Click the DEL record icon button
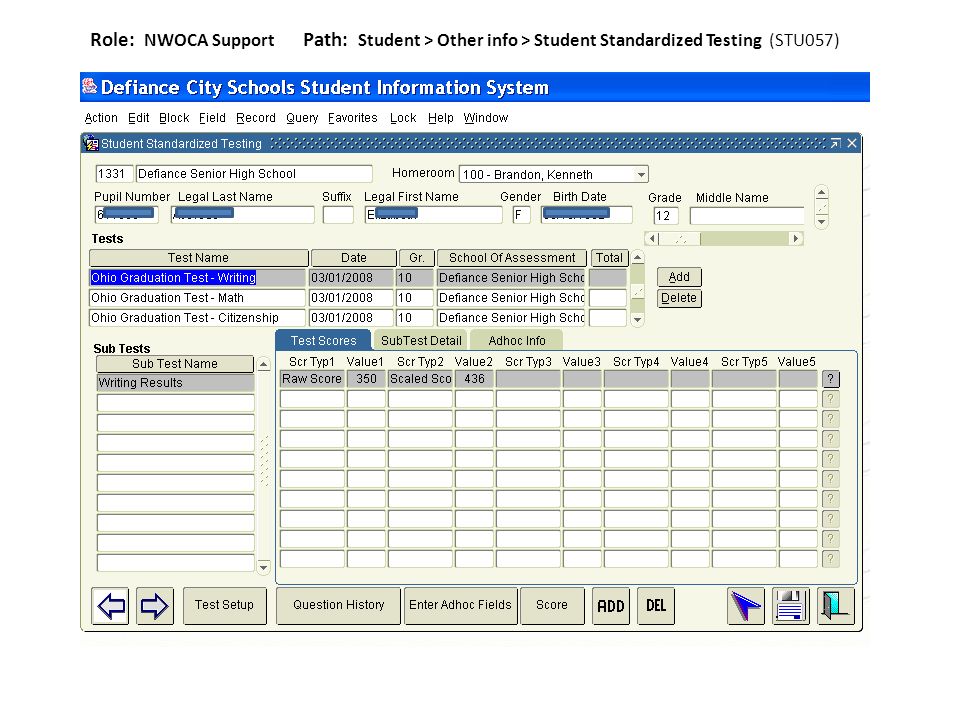The image size is (960, 720). coord(656,606)
